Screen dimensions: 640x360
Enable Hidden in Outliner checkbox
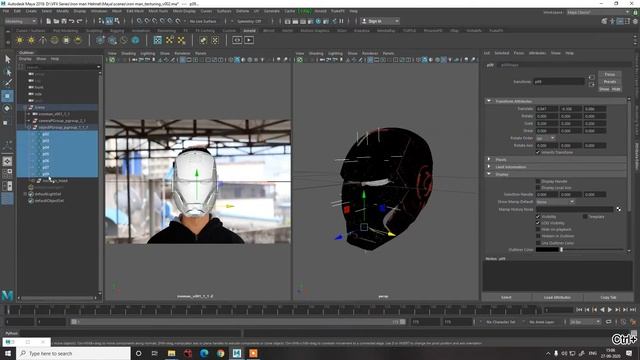(x=538, y=236)
